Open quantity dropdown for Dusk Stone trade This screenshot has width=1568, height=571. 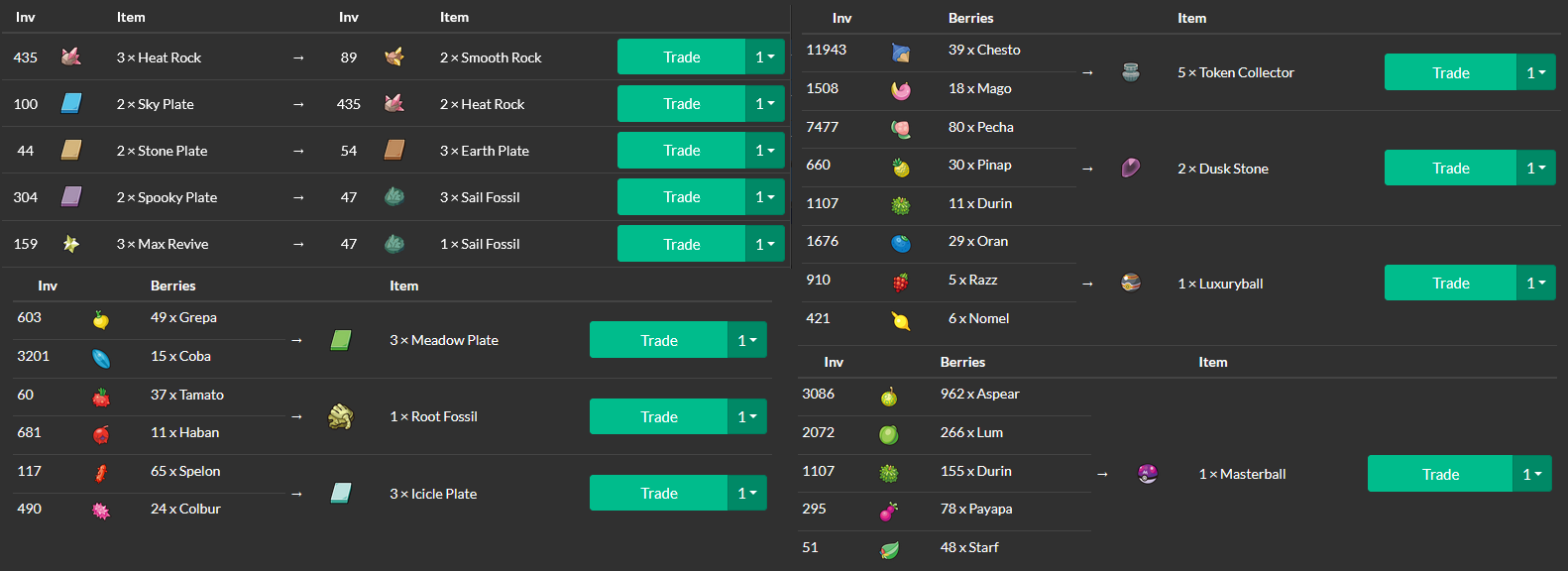pyautogui.click(x=1536, y=168)
